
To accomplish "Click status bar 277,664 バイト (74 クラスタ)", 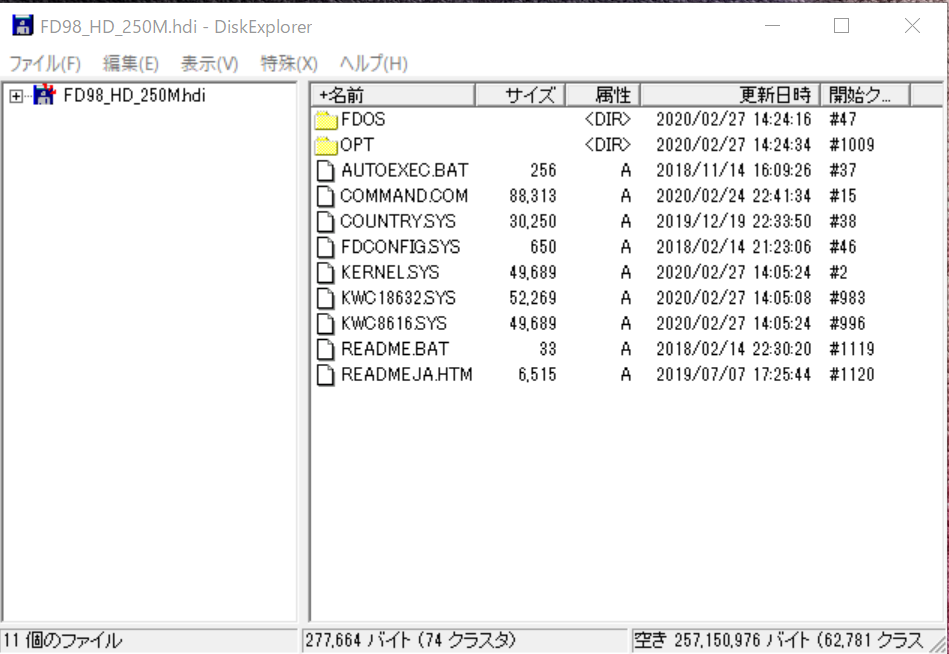I will pyautogui.click(x=410, y=640).
